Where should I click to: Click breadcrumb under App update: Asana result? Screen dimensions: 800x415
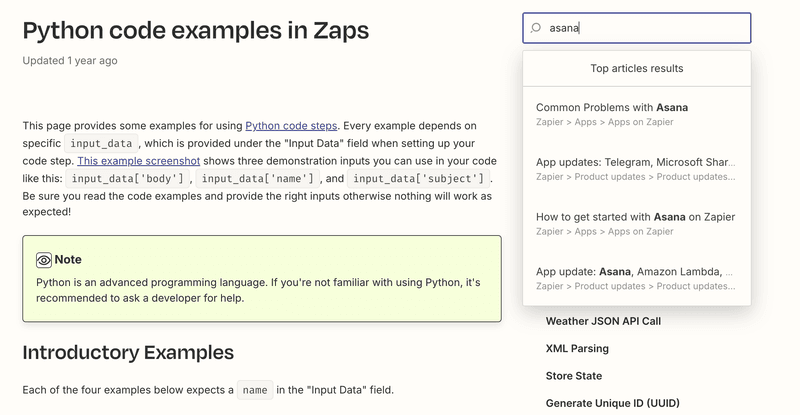(x=636, y=286)
